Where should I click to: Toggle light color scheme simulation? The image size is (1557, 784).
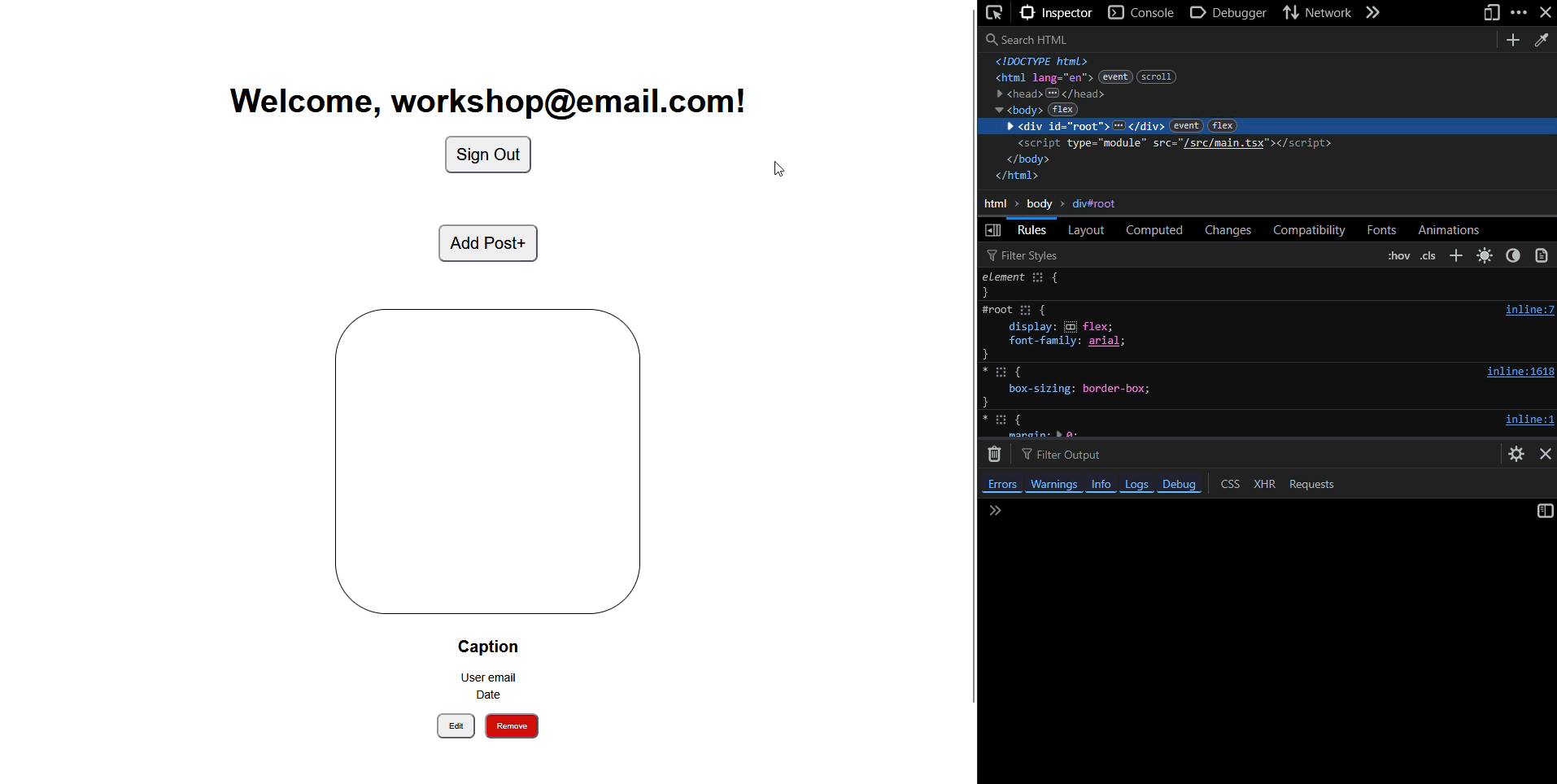(1485, 255)
